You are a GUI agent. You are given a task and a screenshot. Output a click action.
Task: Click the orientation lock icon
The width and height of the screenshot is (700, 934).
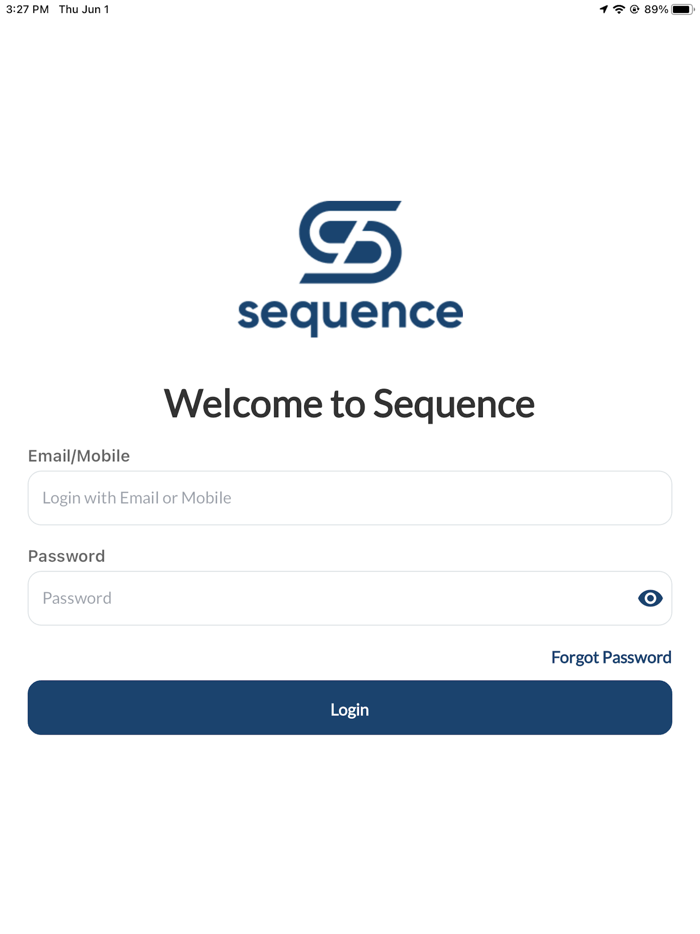634,9
